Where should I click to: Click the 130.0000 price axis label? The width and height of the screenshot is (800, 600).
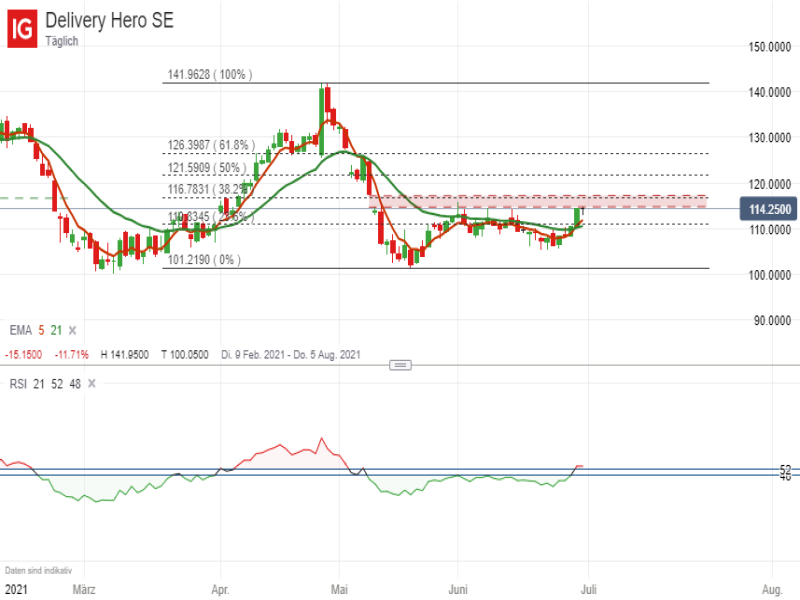pyautogui.click(x=769, y=138)
